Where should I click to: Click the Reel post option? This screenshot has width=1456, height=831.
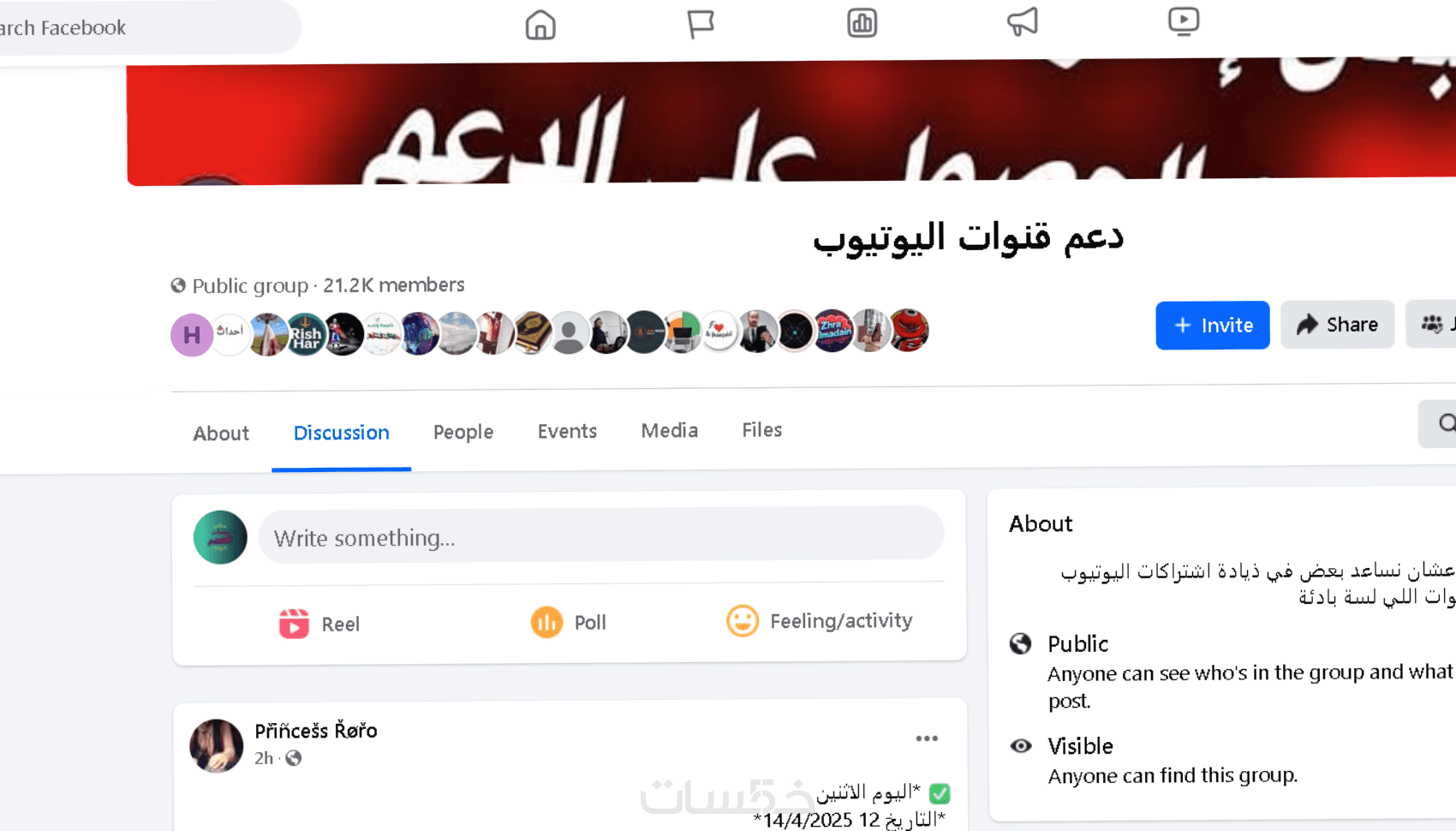coord(319,624)
